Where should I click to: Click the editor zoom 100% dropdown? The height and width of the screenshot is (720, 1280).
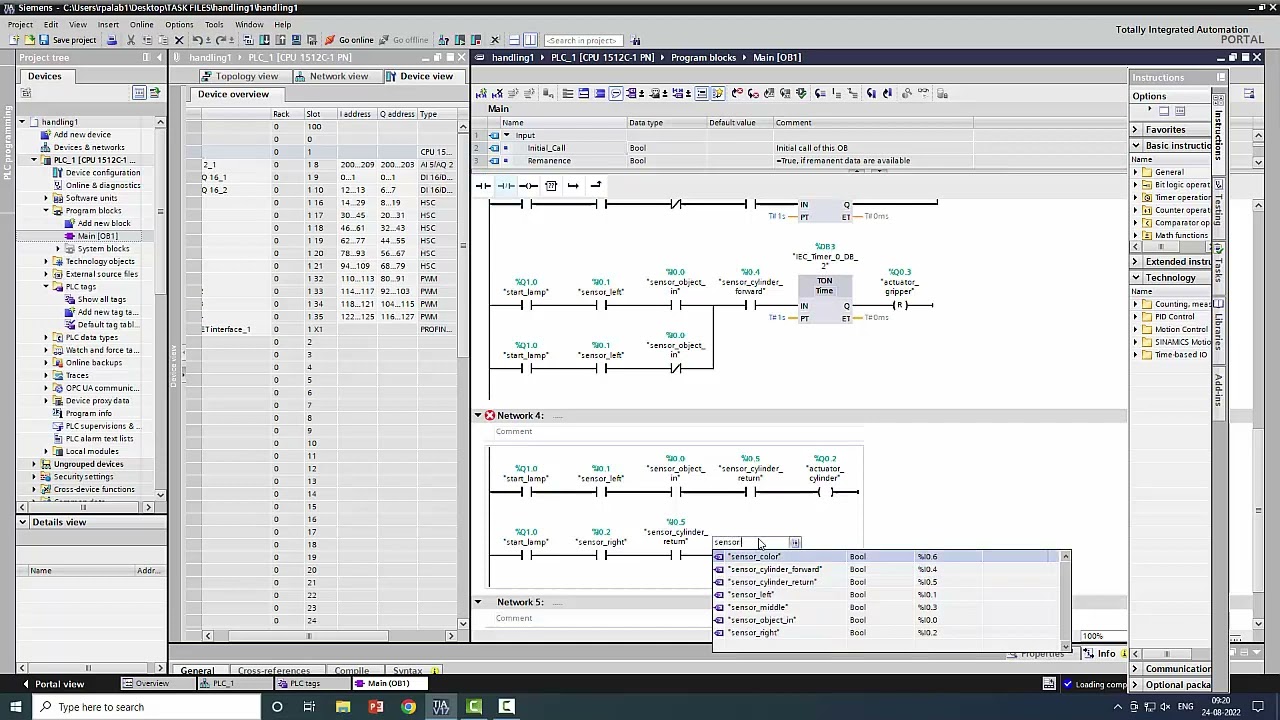1105,637
